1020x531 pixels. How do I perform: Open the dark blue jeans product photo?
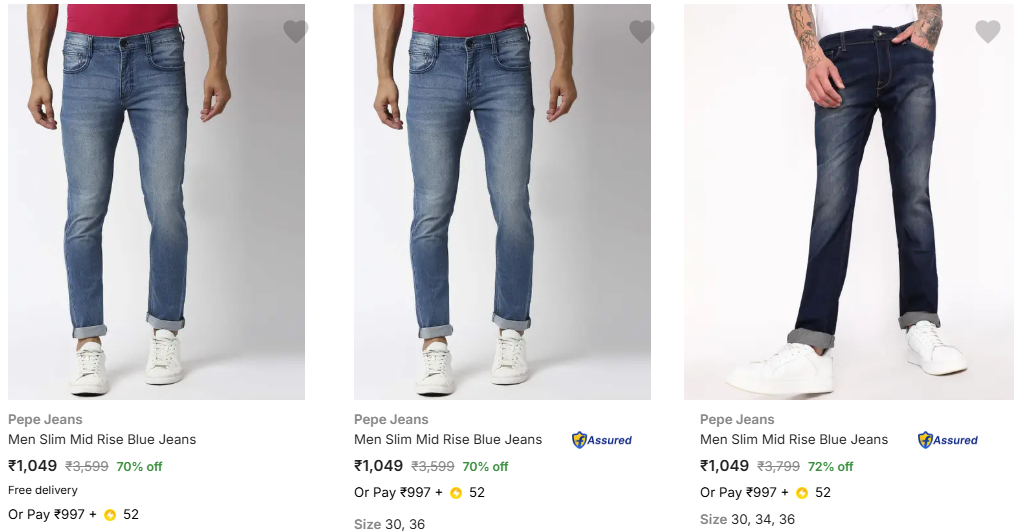click(x=848, y=202)
